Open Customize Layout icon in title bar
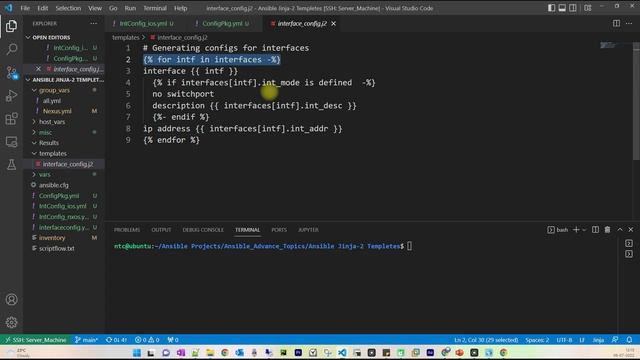This screenshot has width=640, height=360. (x=588, y=8)
